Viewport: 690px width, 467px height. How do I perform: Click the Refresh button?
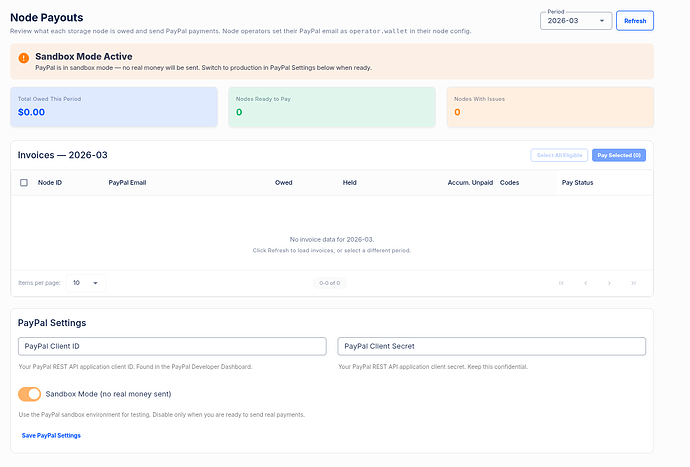635,21
